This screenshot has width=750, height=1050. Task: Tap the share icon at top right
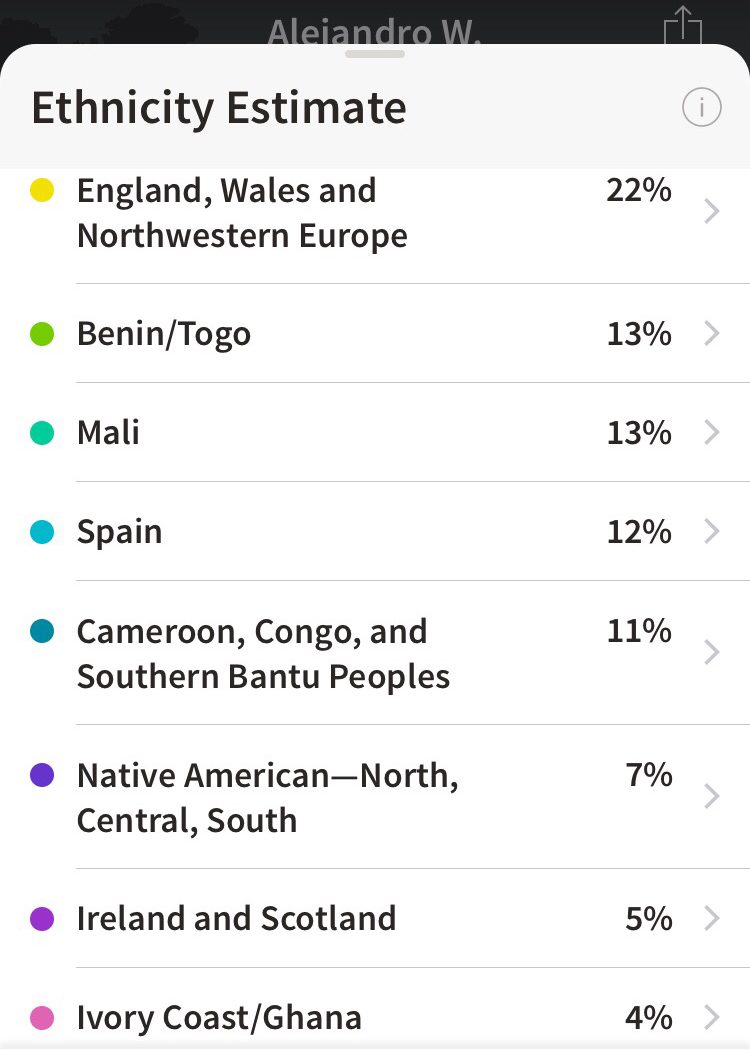[x=682, y=25]
